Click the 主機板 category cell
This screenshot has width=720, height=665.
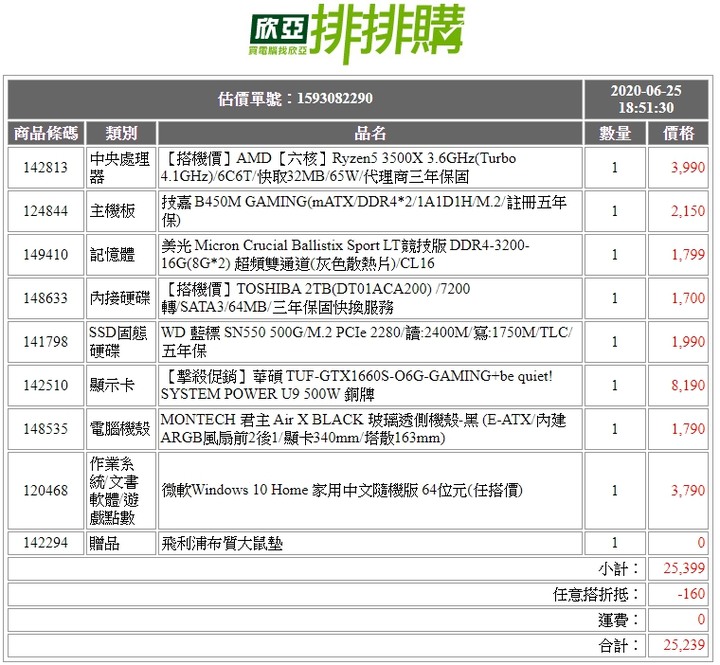(x=121, y=211)
